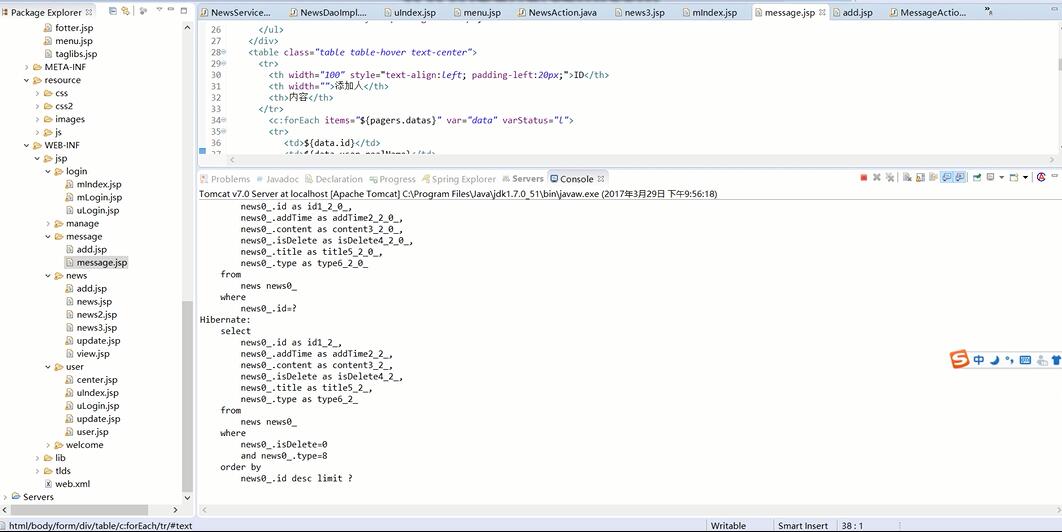Collapse the login folder
Viewport: 1062px width, 532px height.
[48, 171]
